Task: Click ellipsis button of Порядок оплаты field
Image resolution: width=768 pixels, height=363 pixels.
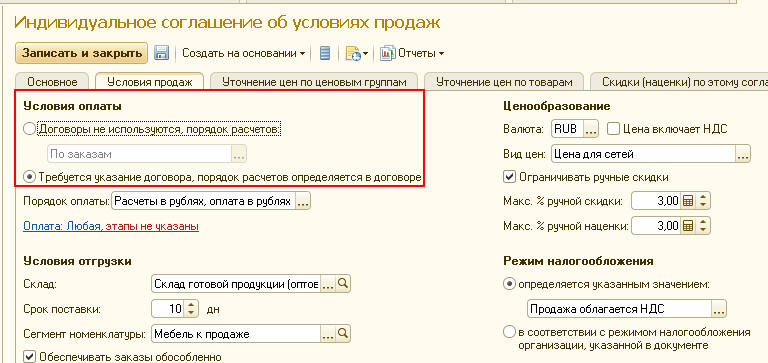Action: click(303, 201)
